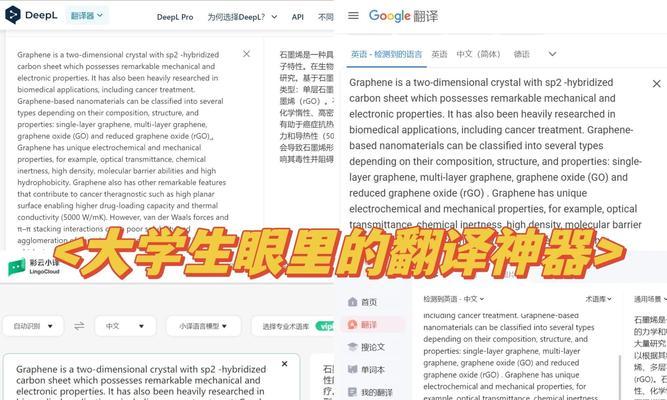Click the Google 翻译 logo
The width and height of the screenshot is (667, 400).
[403, 16]
